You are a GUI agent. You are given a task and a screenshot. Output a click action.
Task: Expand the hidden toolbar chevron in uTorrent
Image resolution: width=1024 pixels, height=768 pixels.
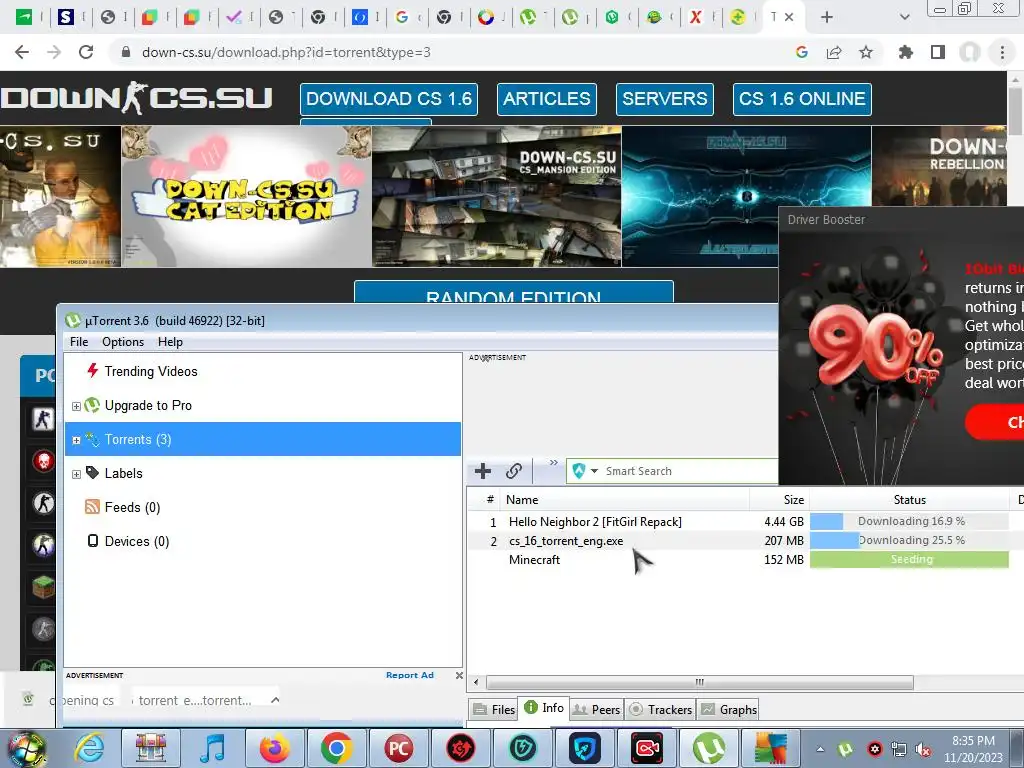tap(553, 462)
